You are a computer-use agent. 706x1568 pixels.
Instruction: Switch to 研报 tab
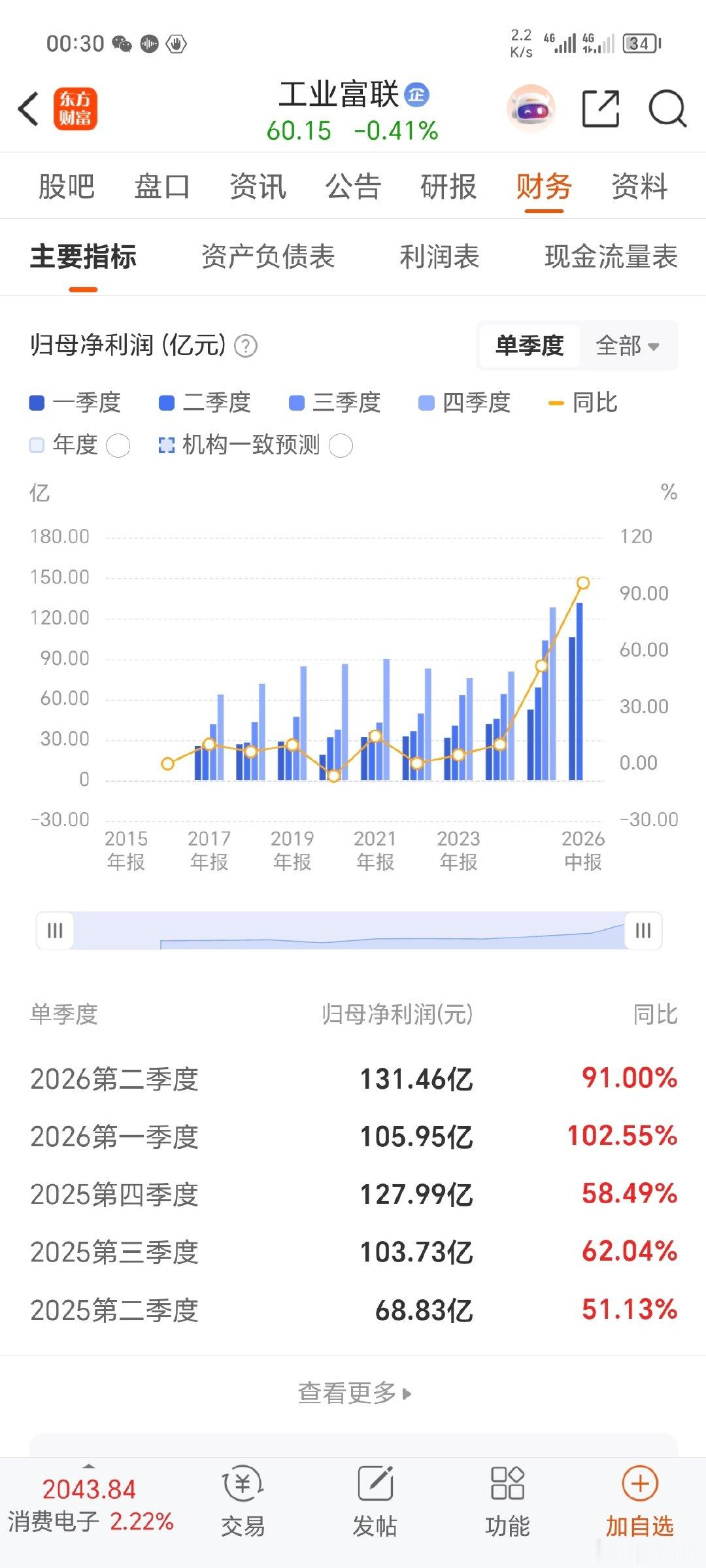click(448, 186)
